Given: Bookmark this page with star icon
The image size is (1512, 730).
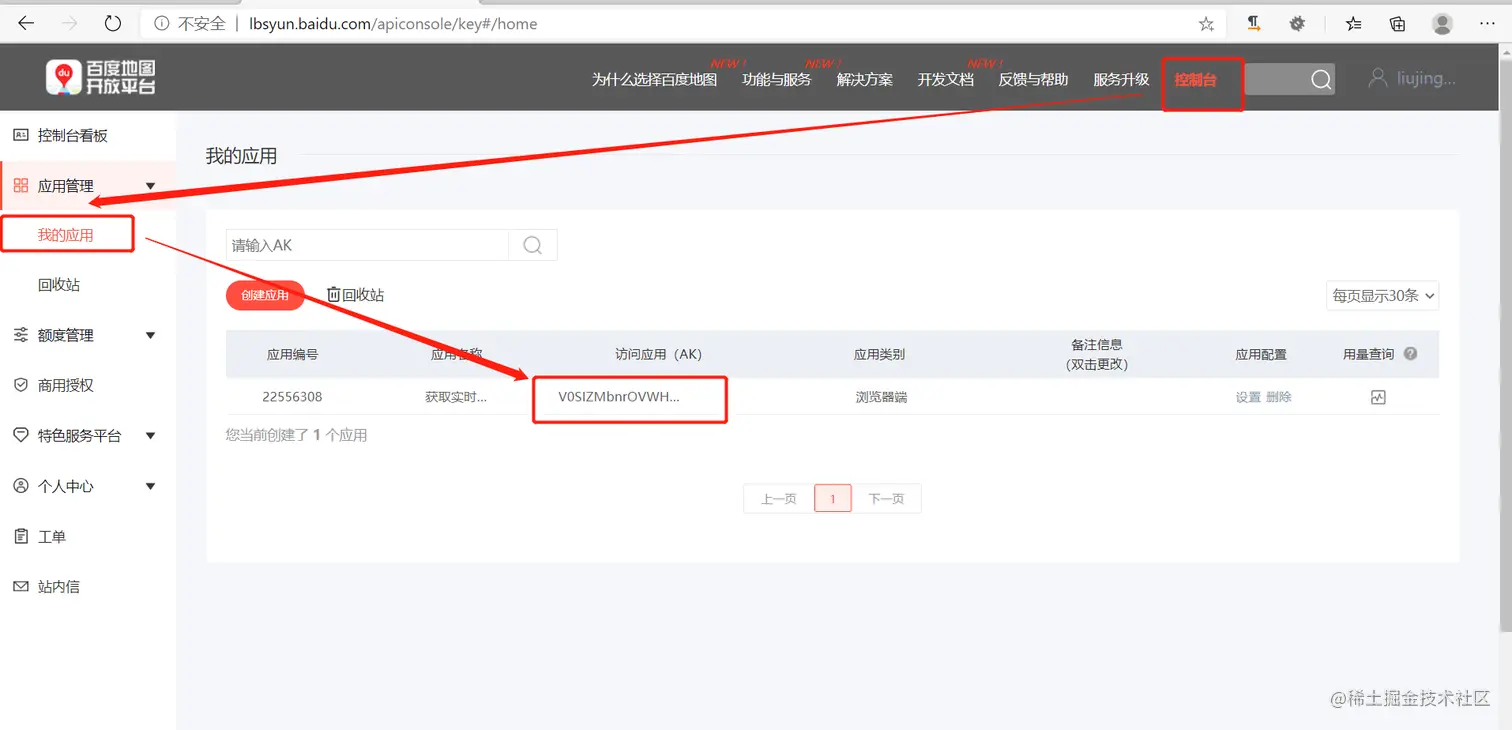Looking at the screenshot, I should (x=1206, y=24).
